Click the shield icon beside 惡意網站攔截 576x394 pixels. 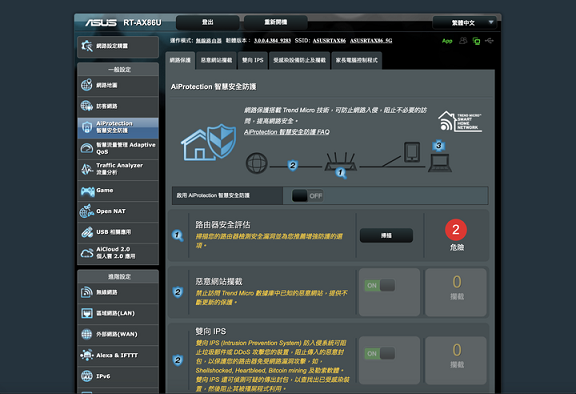click(x=178, y=292)
